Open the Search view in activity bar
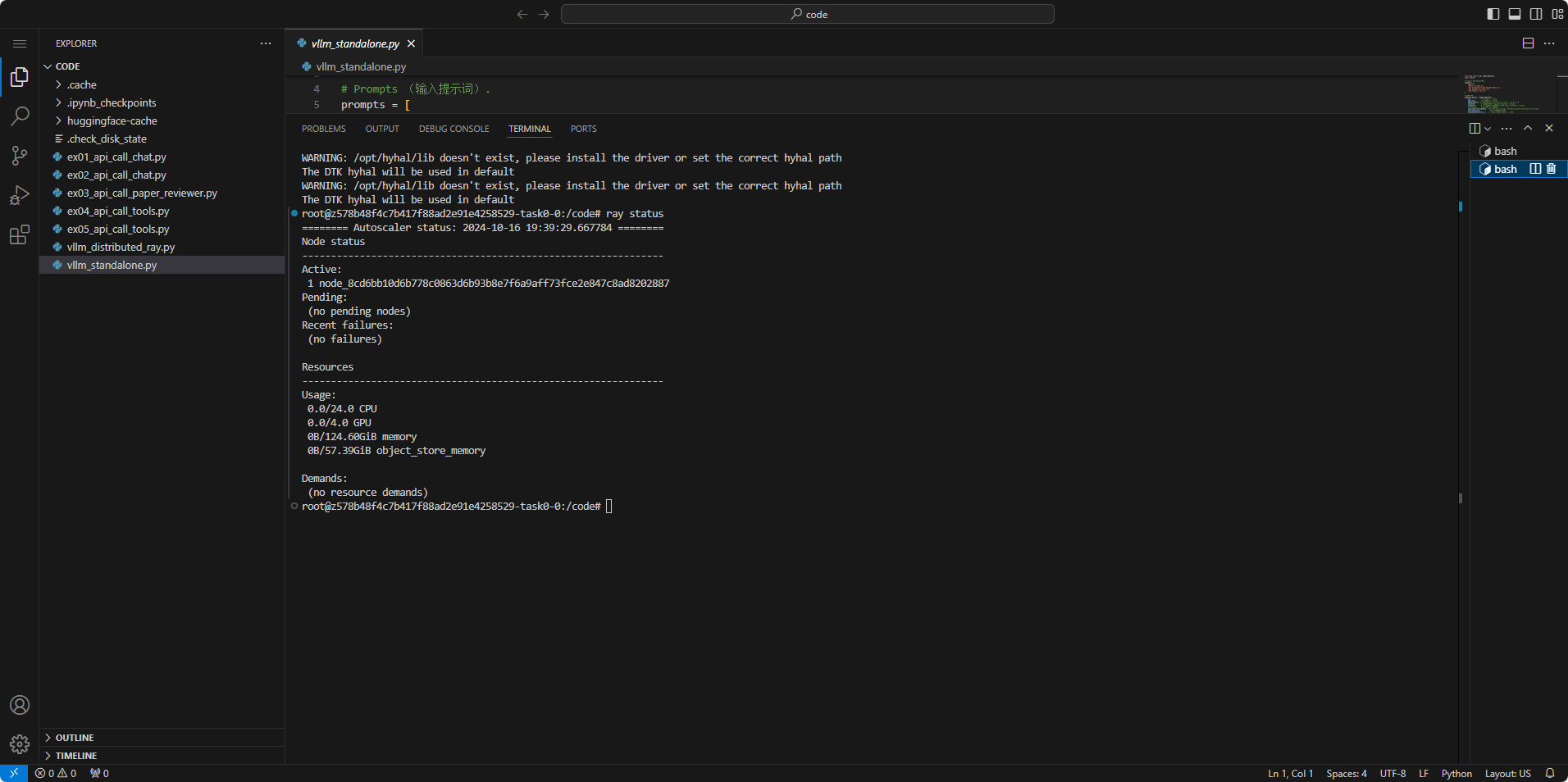The image size is (1568, 782). (20, 116)
